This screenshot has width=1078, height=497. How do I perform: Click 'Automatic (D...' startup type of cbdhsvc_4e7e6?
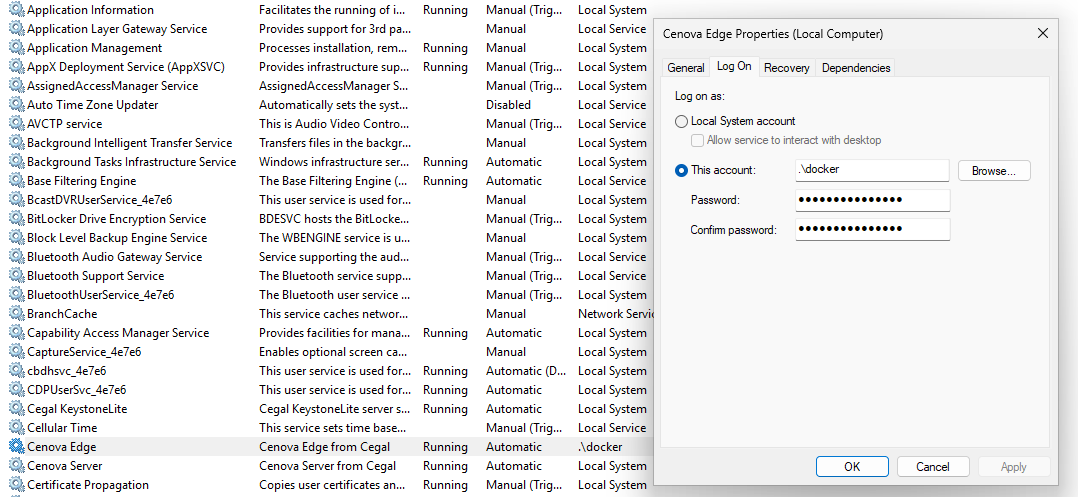click(x=526, y=371)
